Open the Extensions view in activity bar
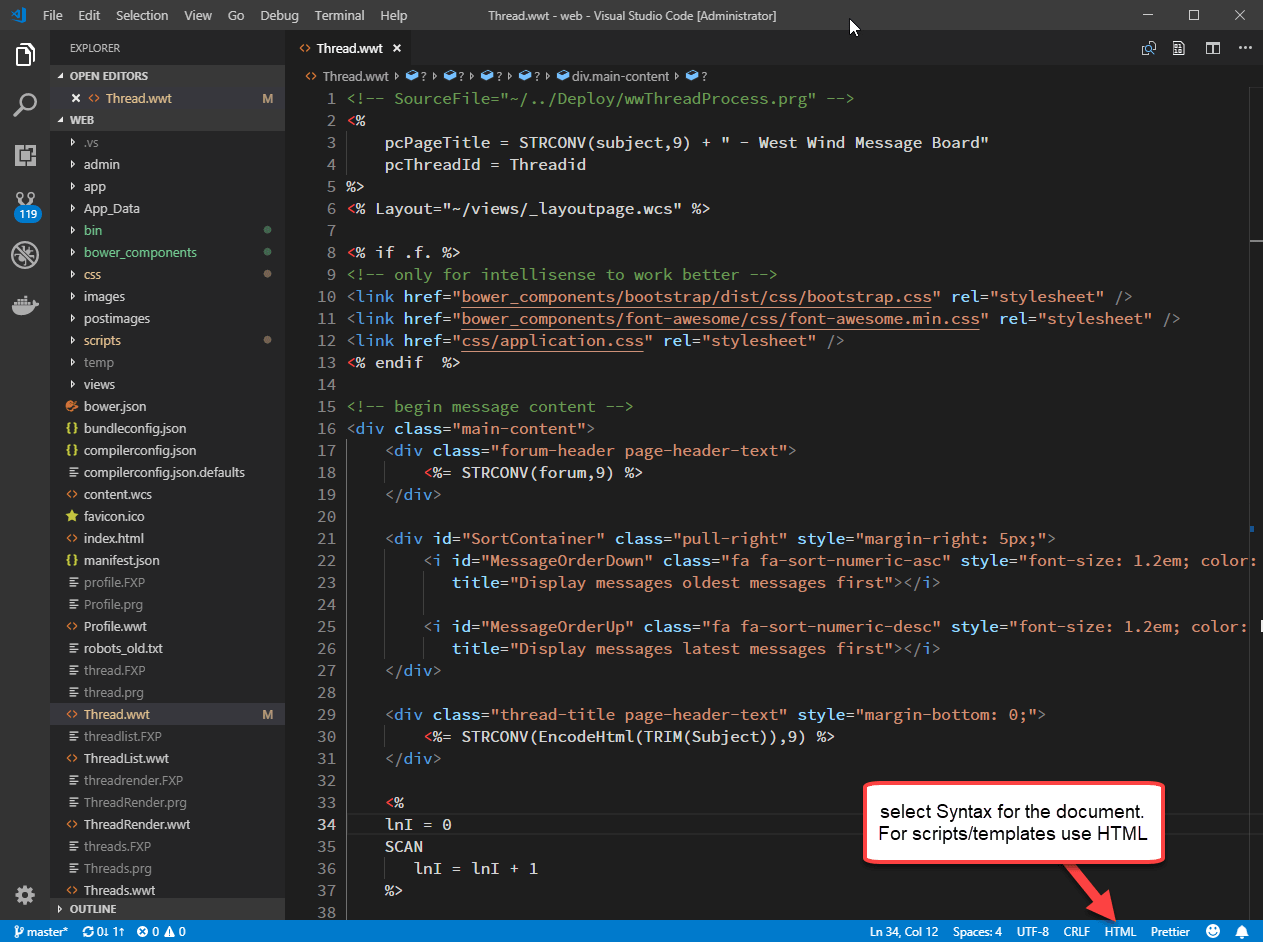The height and width of the screenshot is (942, 1263). [x=25, y=155]
